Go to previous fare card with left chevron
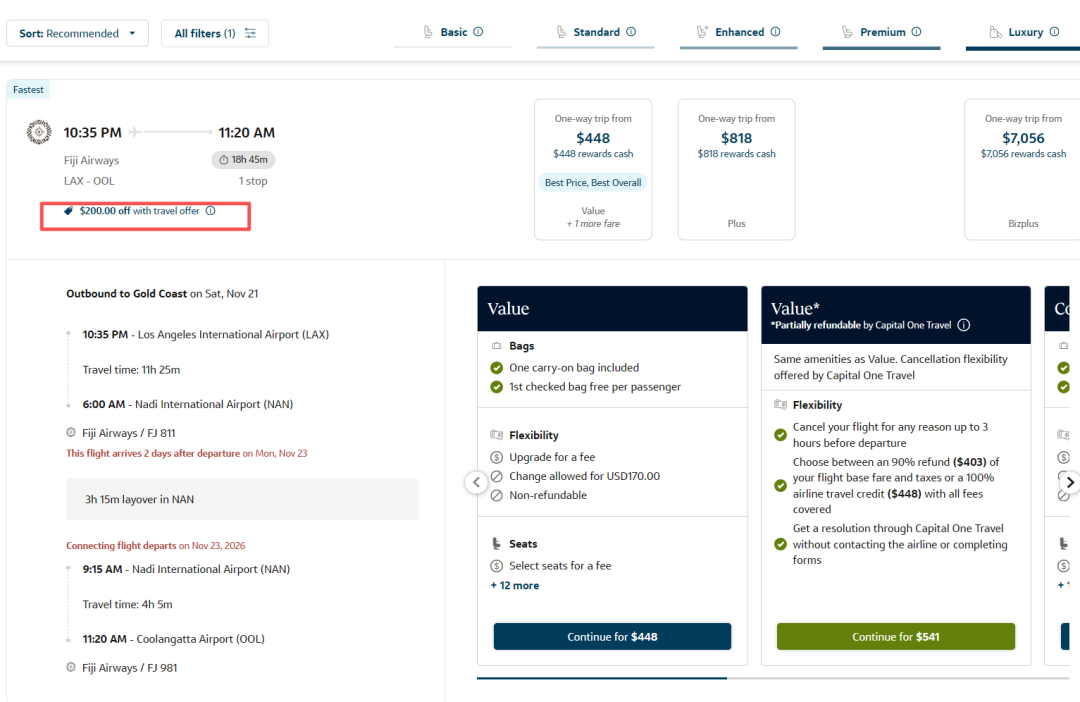This screenshot has width=1080, height=702. [x=477, y=482]
